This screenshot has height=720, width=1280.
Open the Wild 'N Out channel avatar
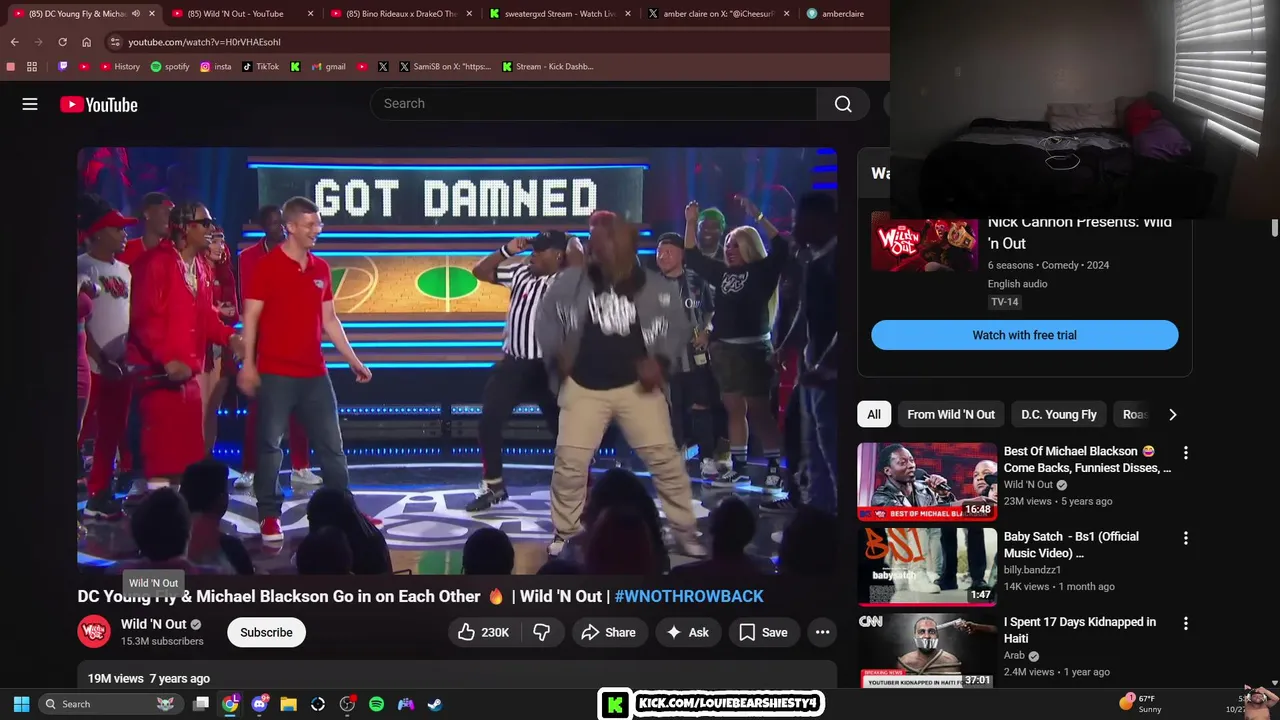tap(94, 632)
